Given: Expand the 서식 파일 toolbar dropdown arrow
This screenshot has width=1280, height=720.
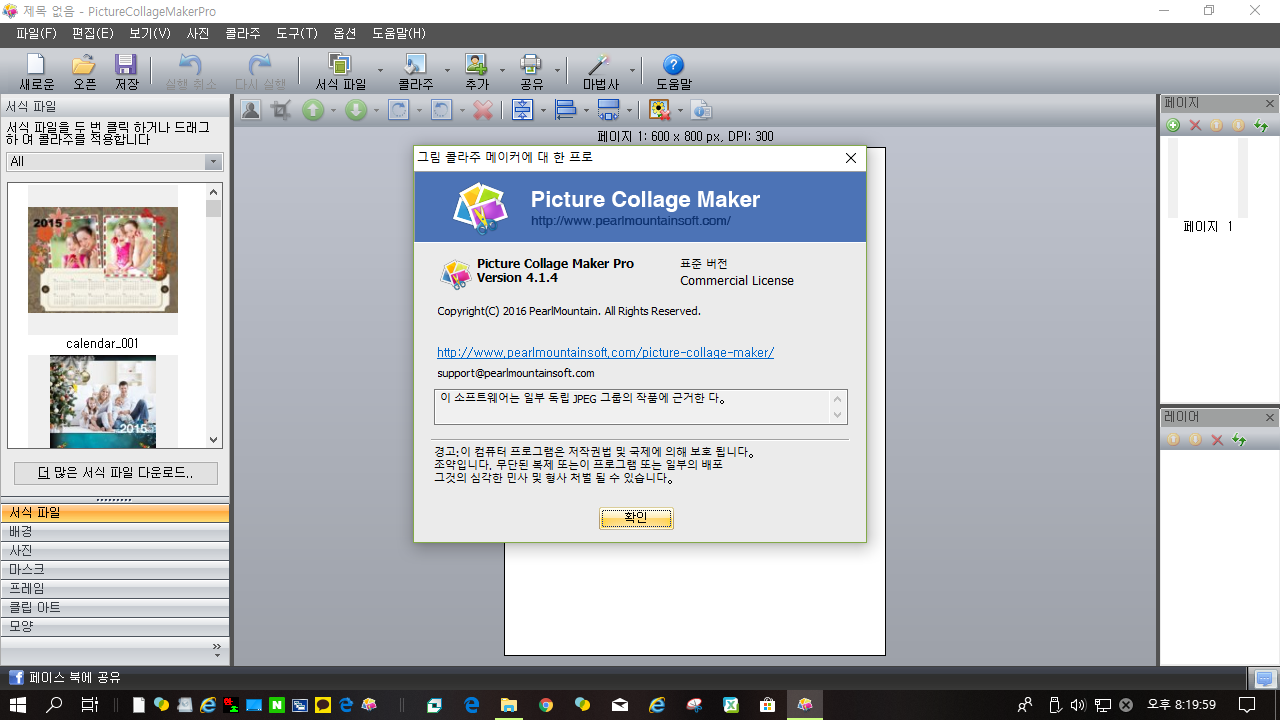Looking at the screenshot, I should tap(380, 71).
